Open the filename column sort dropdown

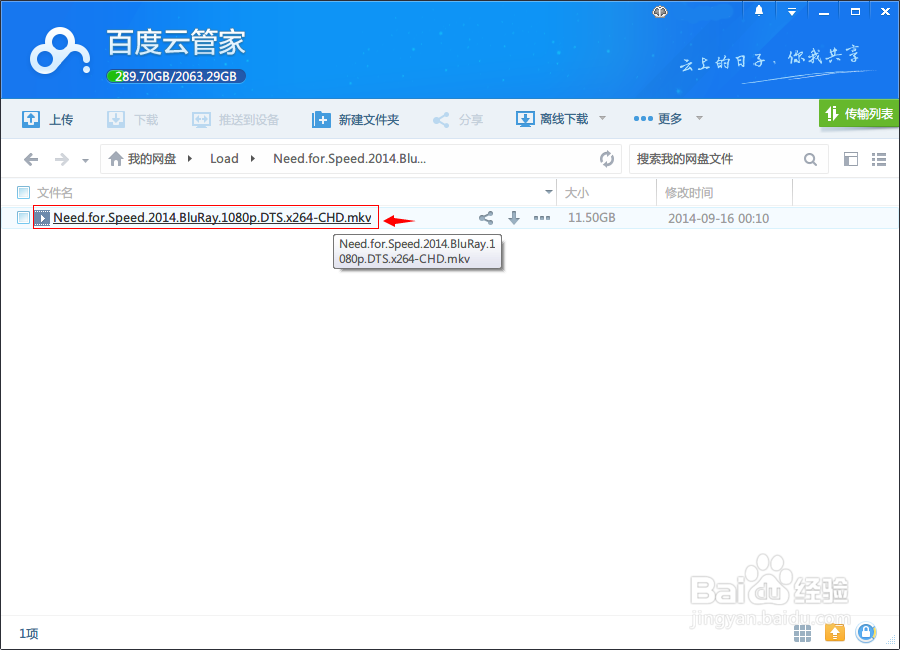coord(549,192)
